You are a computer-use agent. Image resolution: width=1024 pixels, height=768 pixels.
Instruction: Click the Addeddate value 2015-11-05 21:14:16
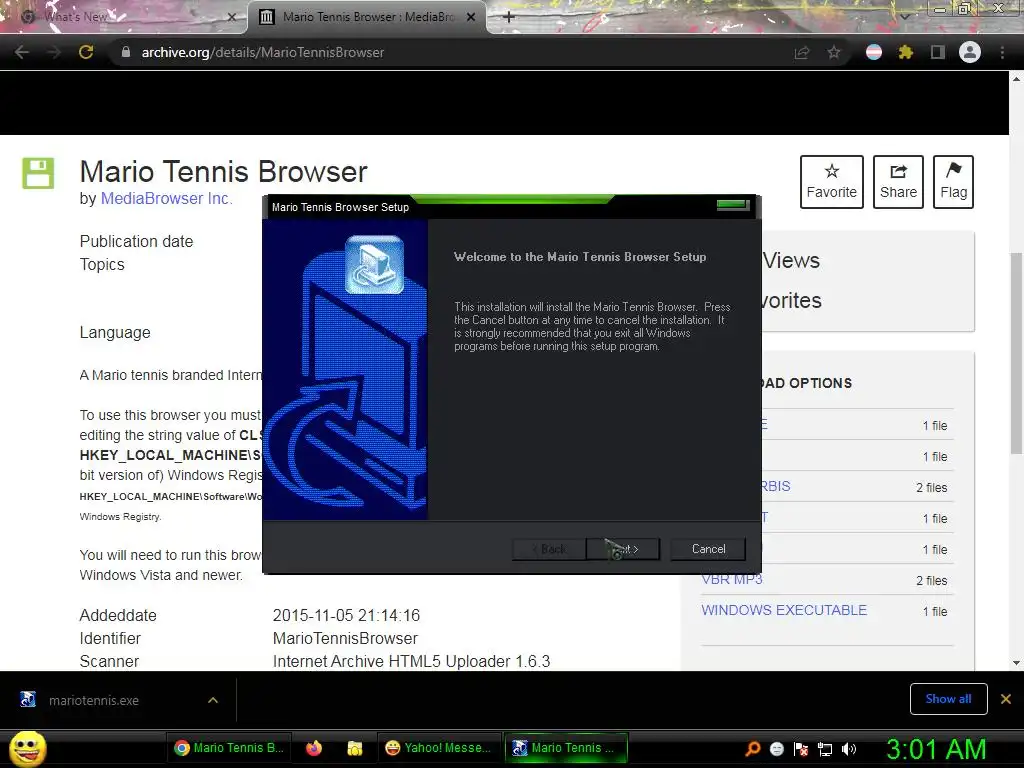coord(346,615)
